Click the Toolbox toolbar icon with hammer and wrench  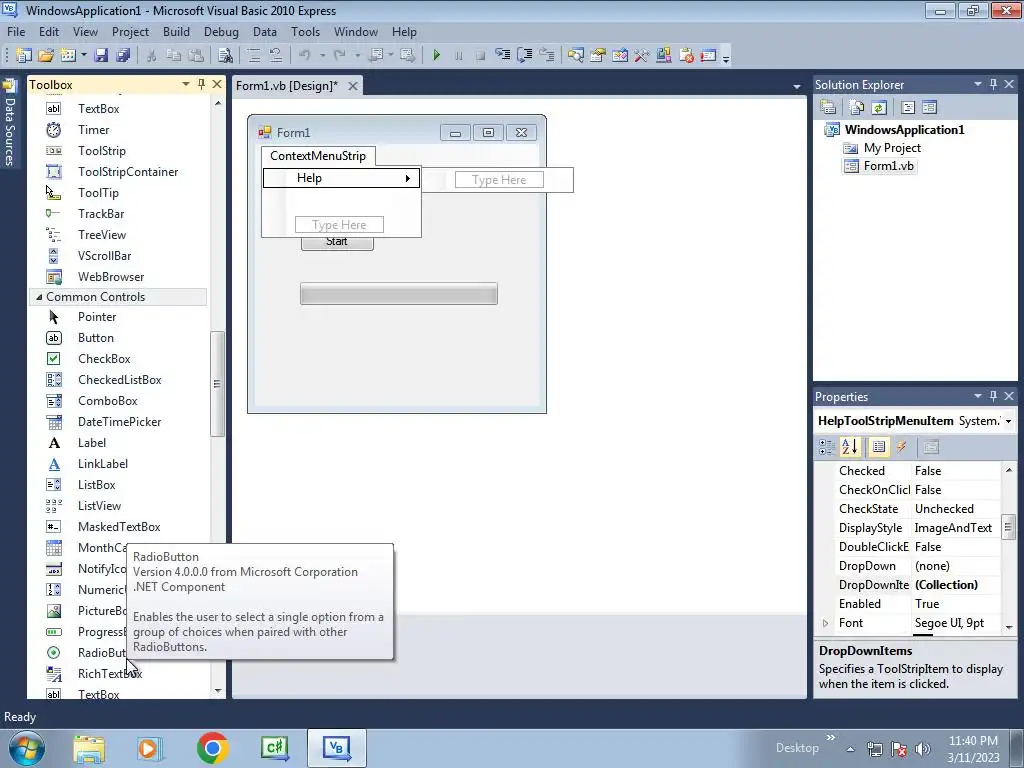641,56
